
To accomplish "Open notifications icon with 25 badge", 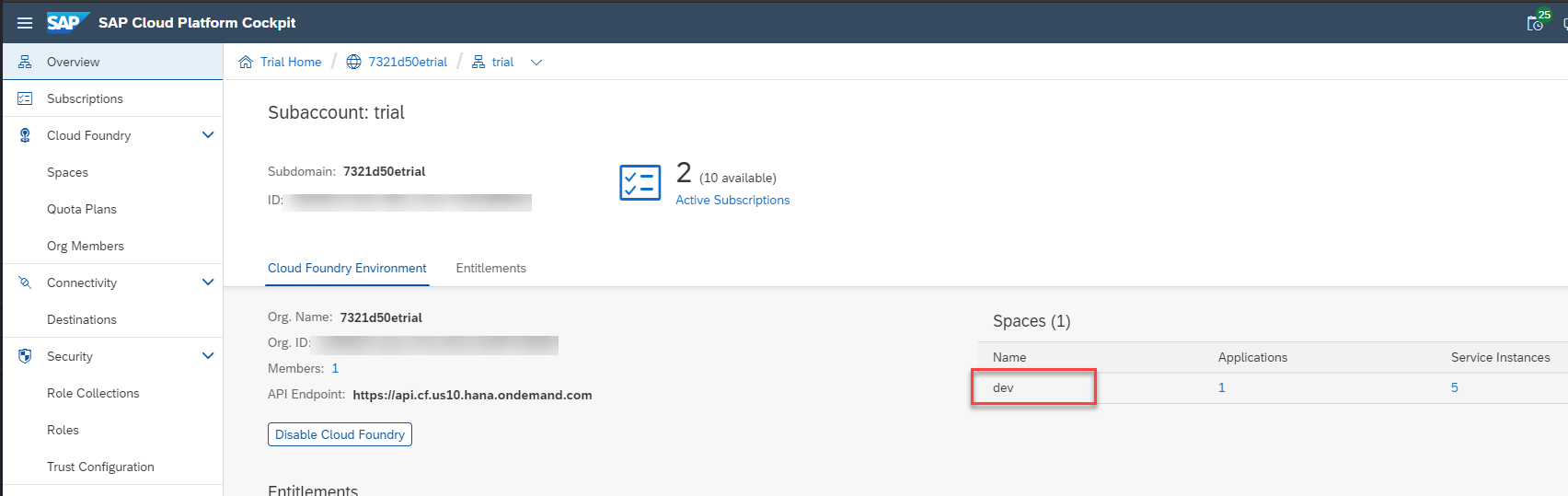I will tap(1537, 22).
